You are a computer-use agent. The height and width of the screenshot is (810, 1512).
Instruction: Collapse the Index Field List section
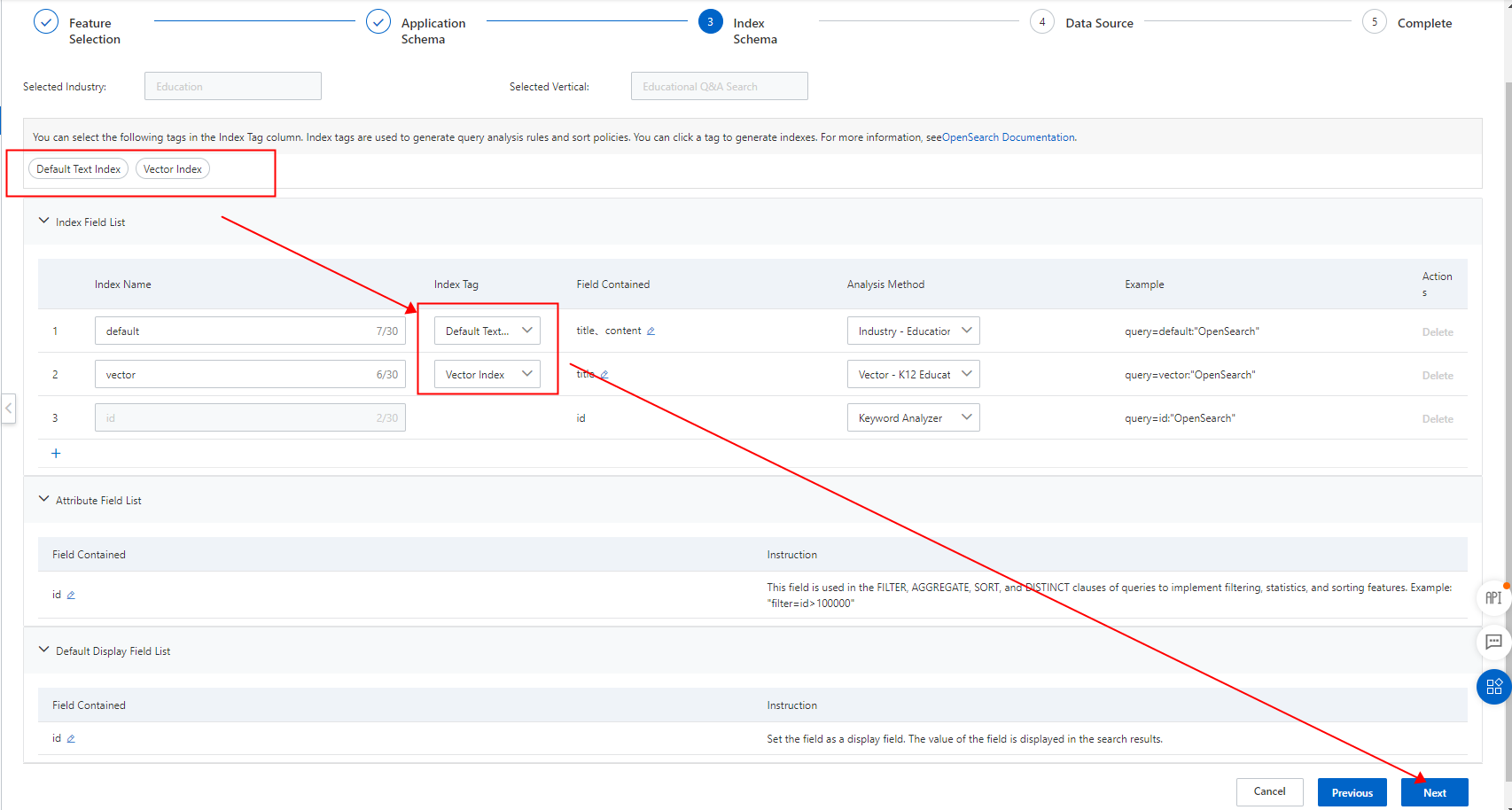[x=43, y=222]
